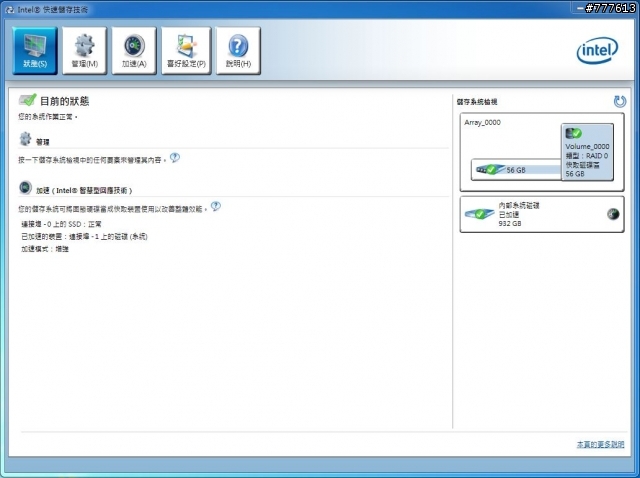This screenshot has height=478, width=640.
Task: Select the 56 GB SSD disk in Array_0000
Action: click(x=516, y=169)
